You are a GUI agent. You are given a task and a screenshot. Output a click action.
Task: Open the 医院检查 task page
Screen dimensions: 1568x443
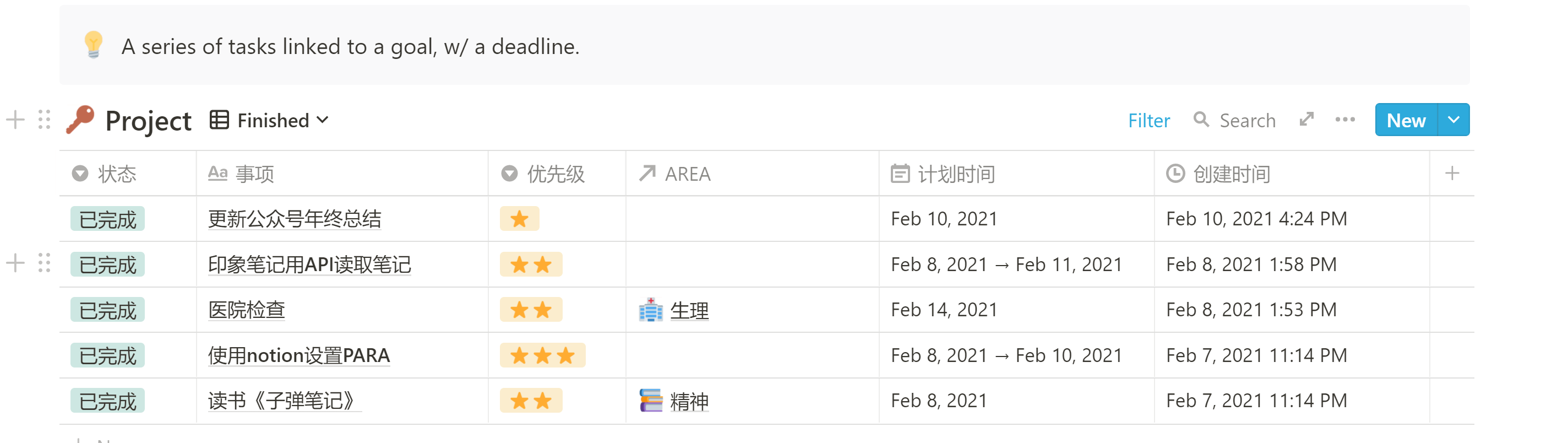[247, 310]
